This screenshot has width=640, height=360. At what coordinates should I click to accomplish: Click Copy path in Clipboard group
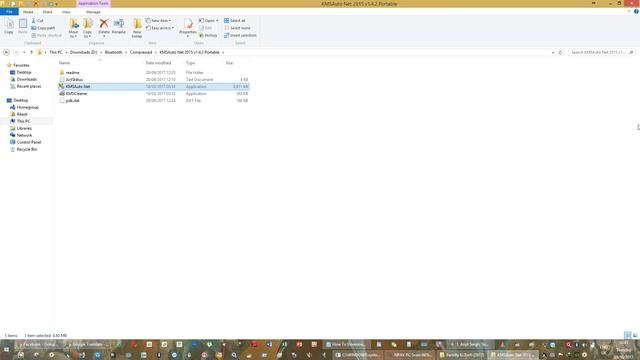(43, 28)
